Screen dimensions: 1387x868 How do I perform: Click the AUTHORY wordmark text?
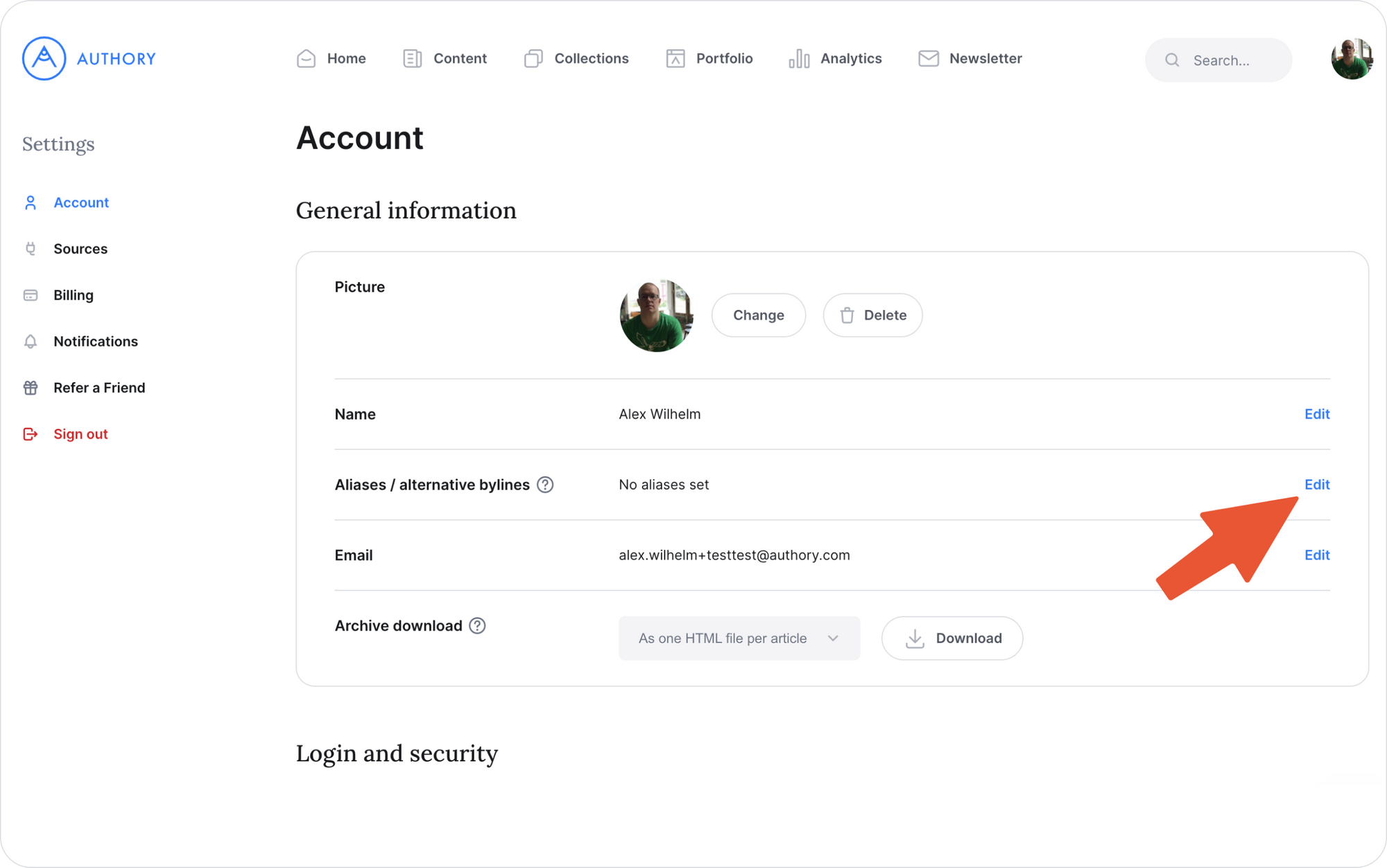[117, 59]
